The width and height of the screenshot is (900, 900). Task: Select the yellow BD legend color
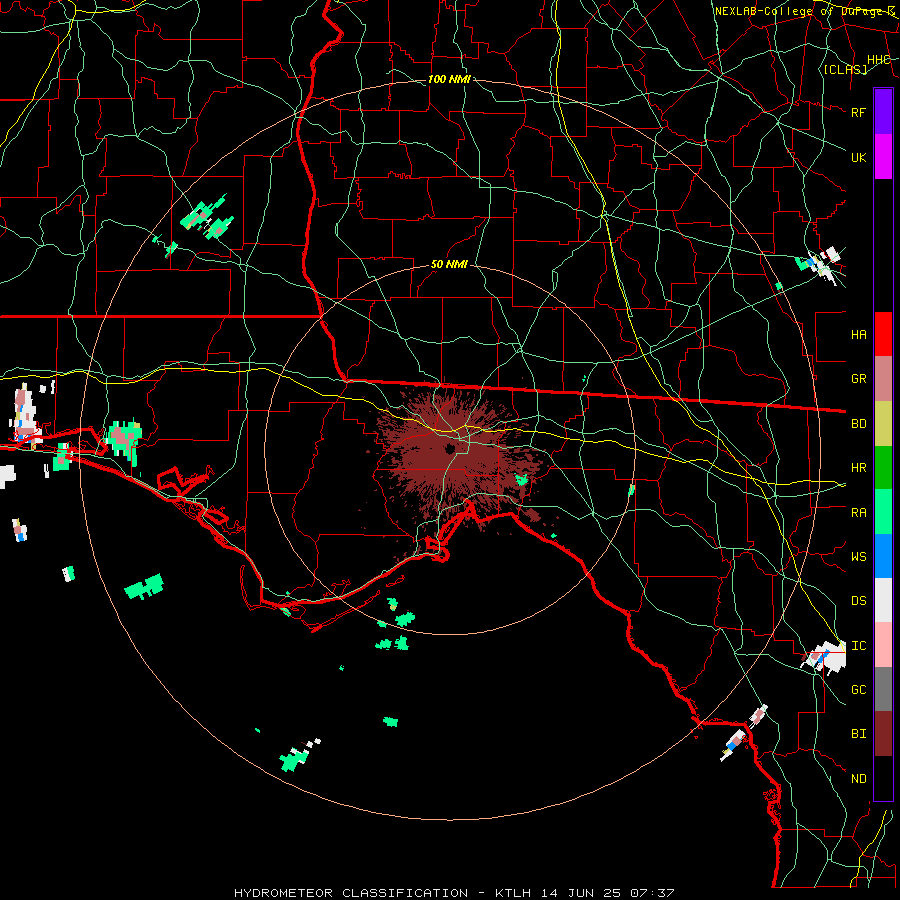[x=883, y=423]
